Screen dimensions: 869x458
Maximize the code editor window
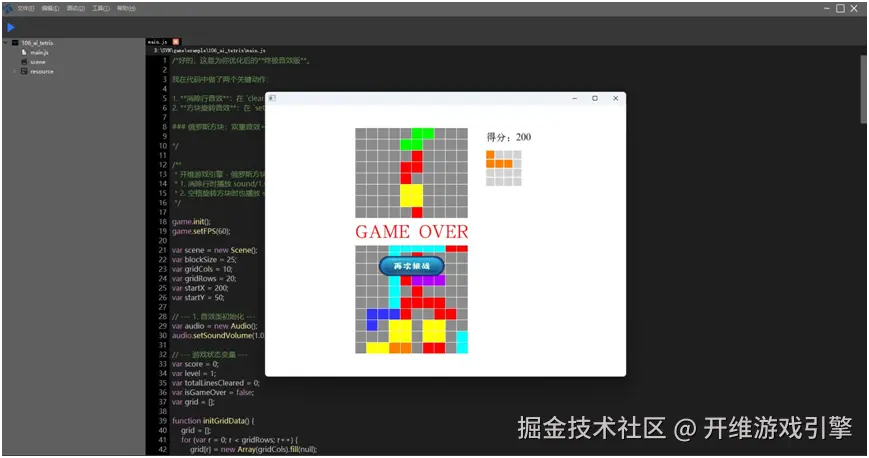[x=840, y=8]
